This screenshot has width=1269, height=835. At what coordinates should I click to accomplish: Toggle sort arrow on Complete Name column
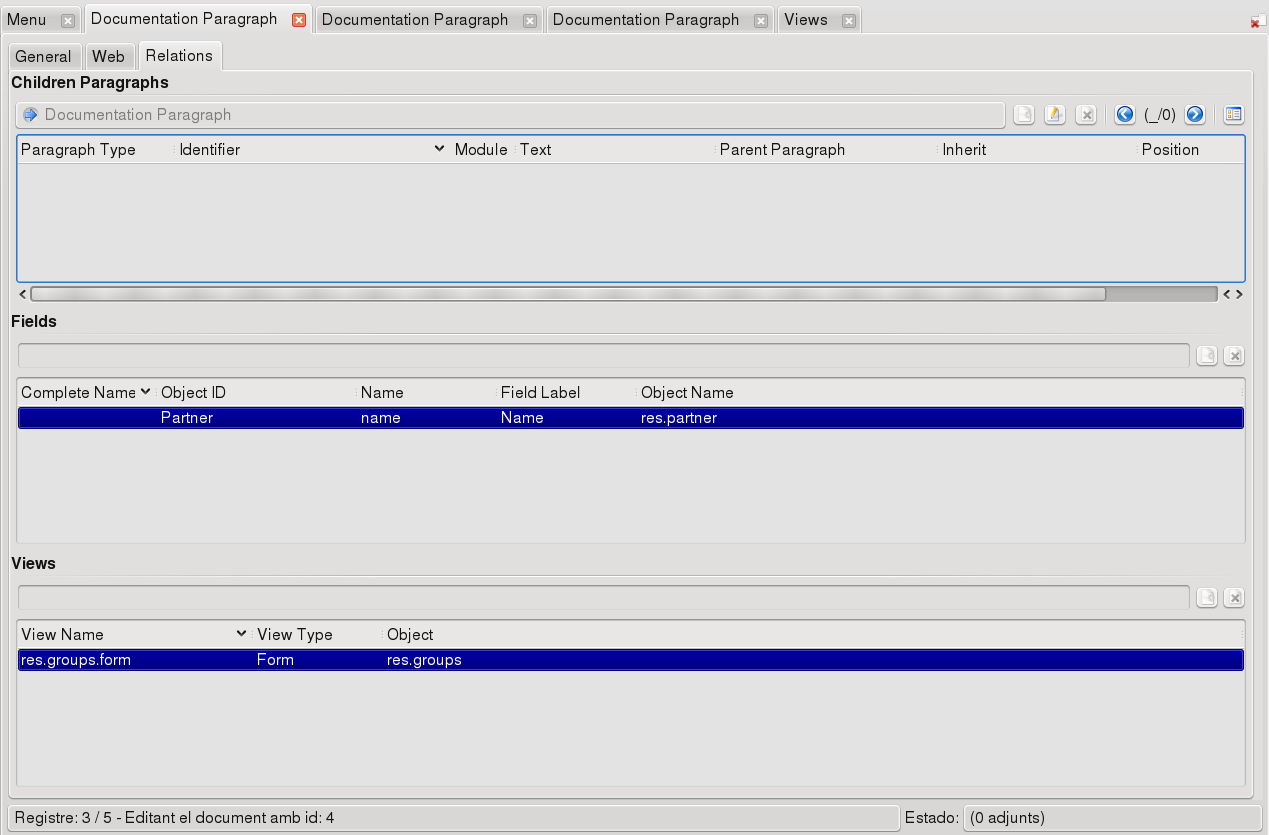coord(146,392)
